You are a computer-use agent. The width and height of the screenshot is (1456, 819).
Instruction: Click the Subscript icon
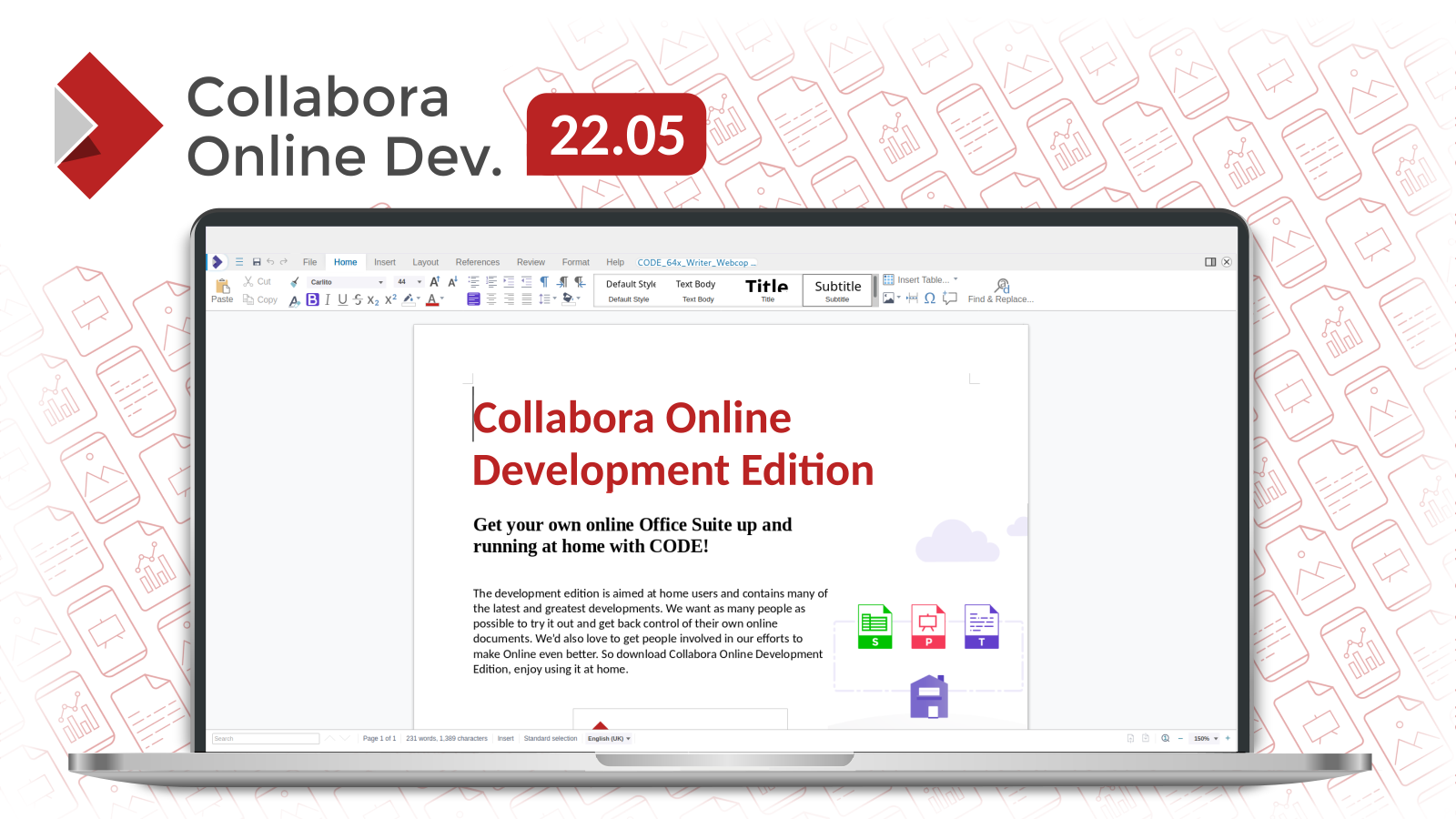point(373,300)
